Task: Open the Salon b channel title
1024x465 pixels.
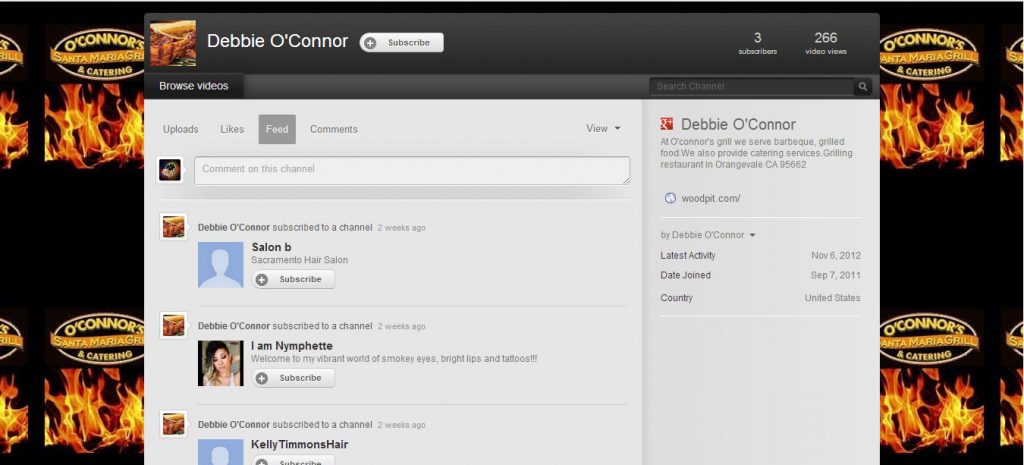Action: 271,248
